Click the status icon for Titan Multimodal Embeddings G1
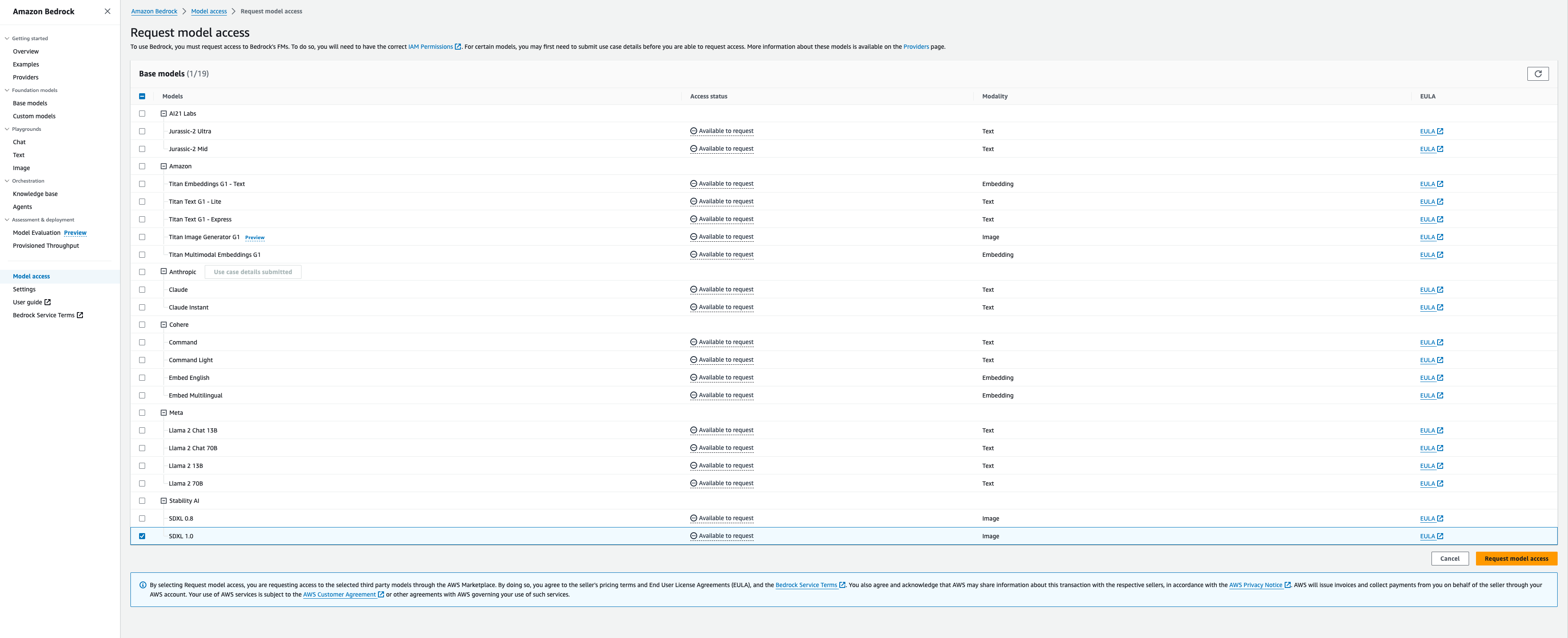 (693, 254)
